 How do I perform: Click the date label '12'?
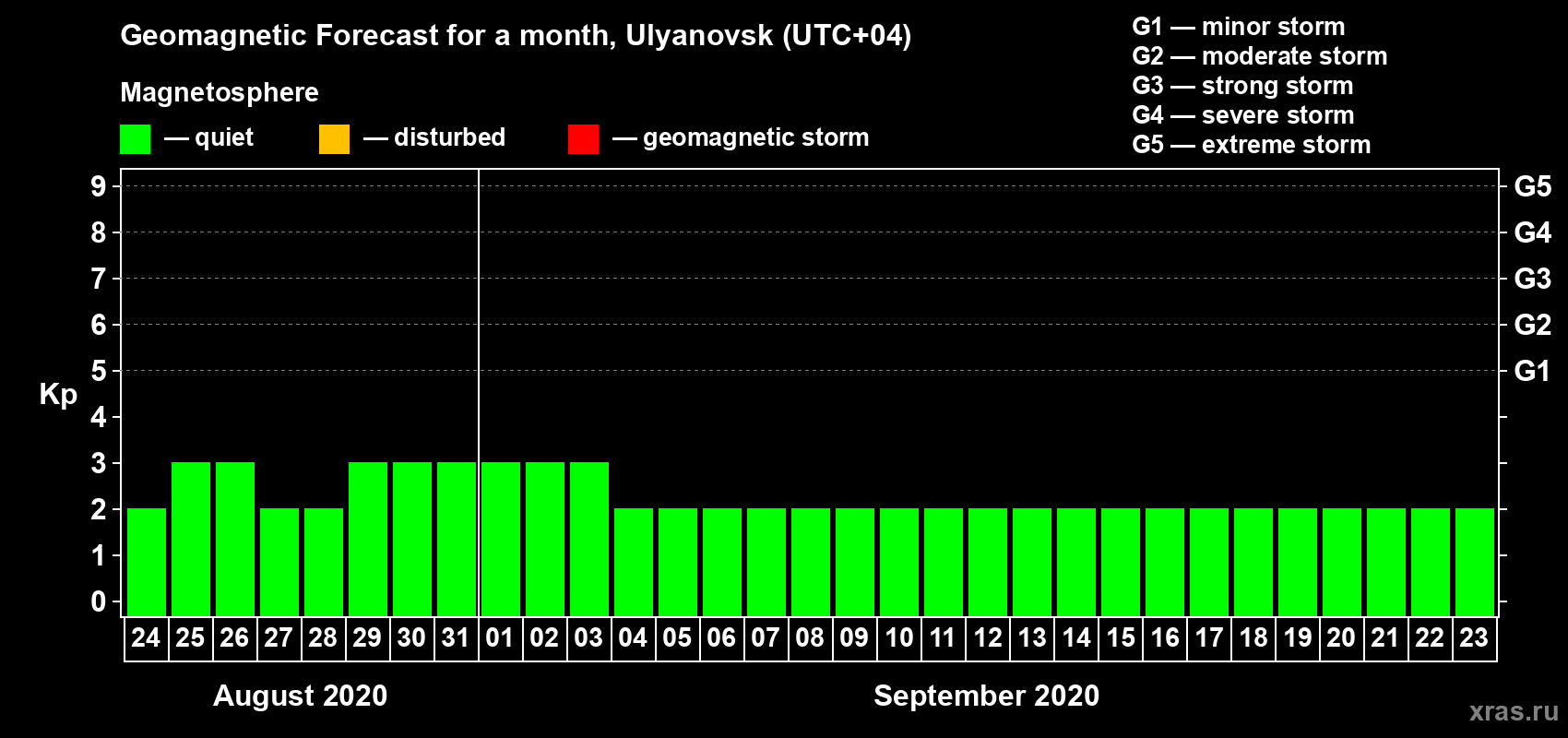tap(987, 637)
